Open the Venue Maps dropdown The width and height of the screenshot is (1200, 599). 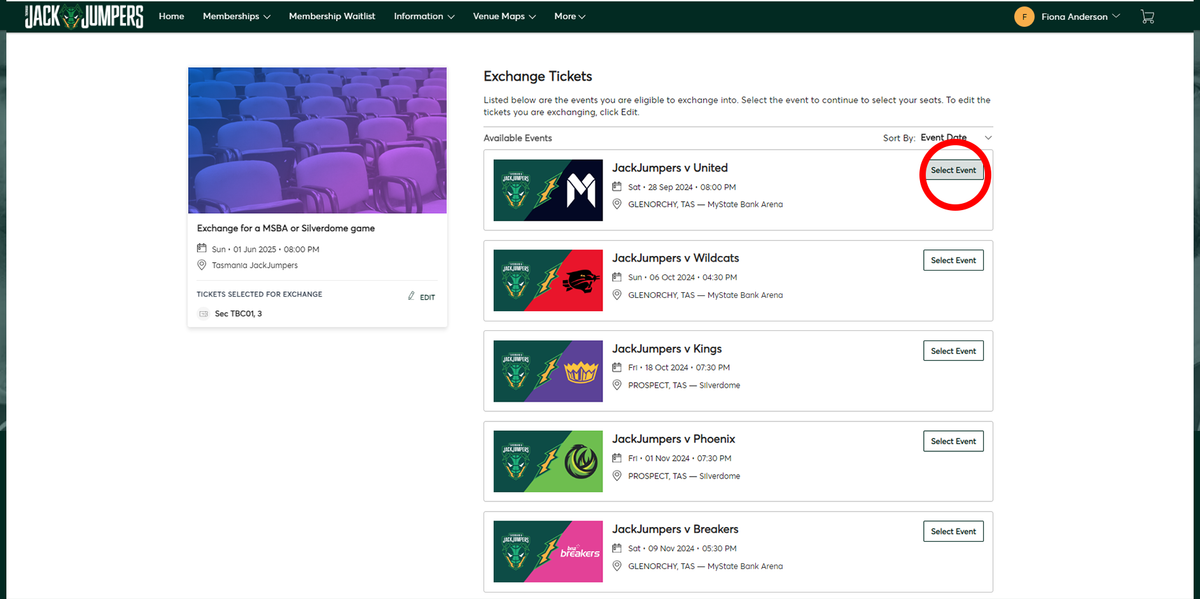(504, 16)
